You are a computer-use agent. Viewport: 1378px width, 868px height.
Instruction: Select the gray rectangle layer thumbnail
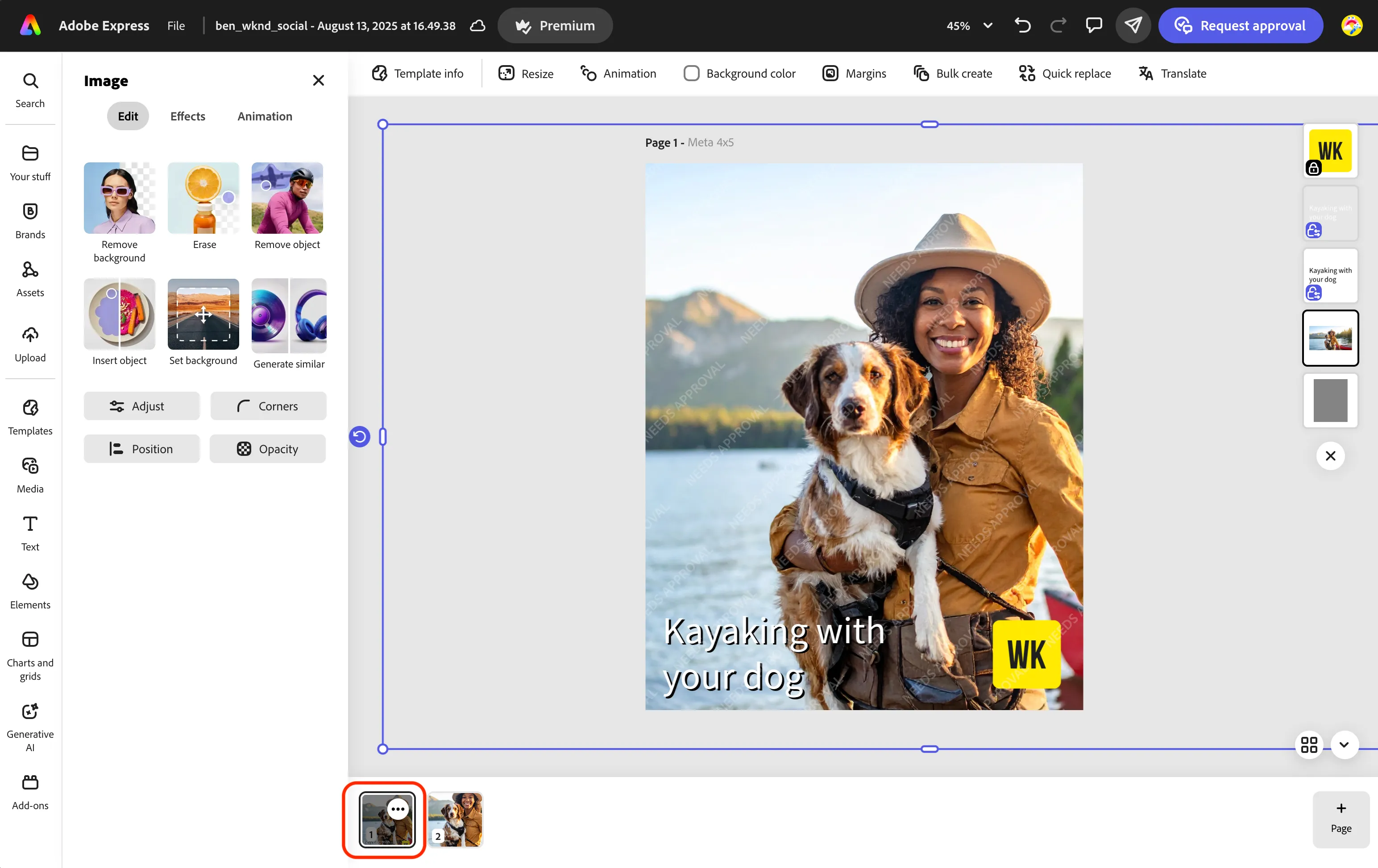1330,400
